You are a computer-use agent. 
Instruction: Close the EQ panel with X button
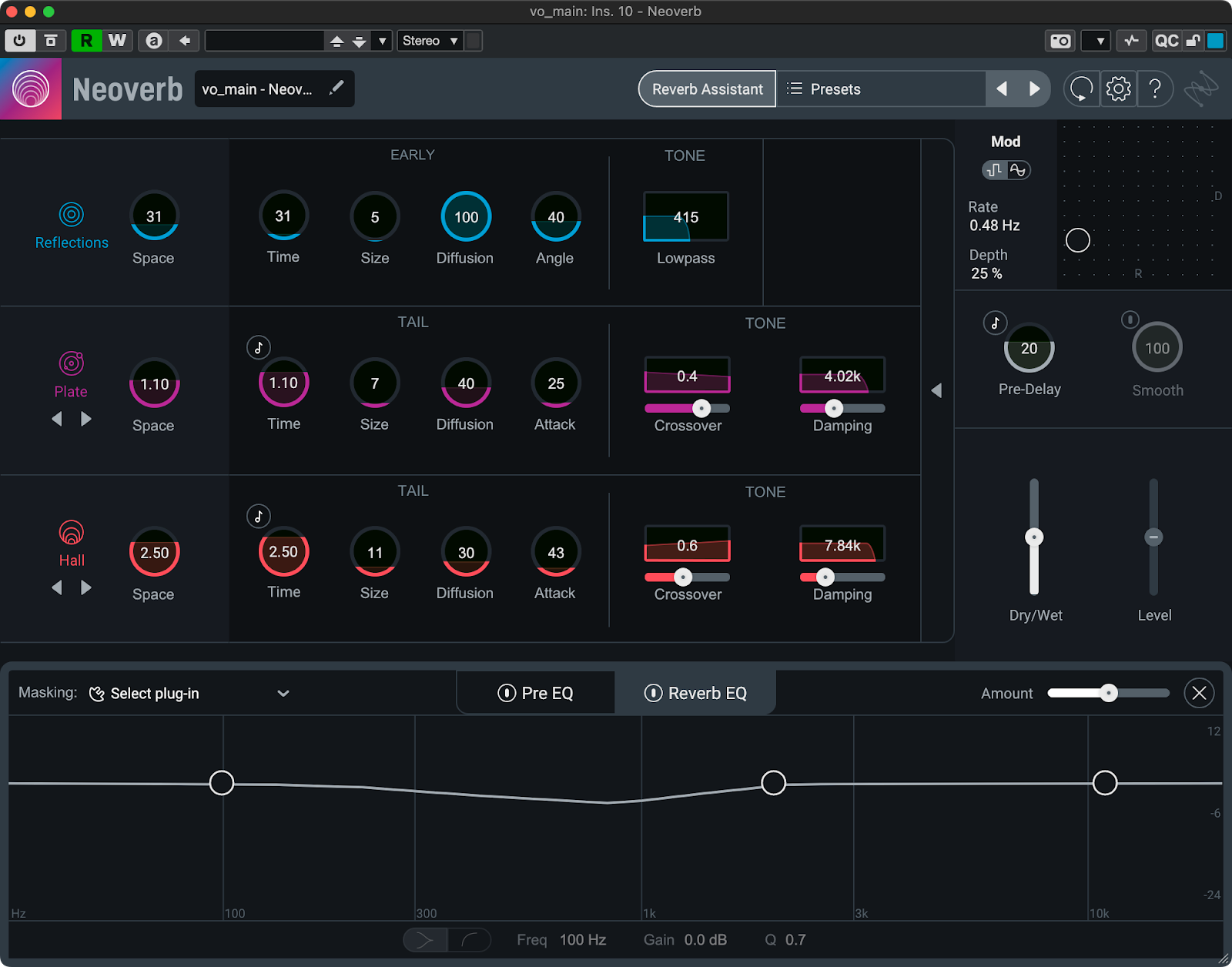tap(1199, 693)
